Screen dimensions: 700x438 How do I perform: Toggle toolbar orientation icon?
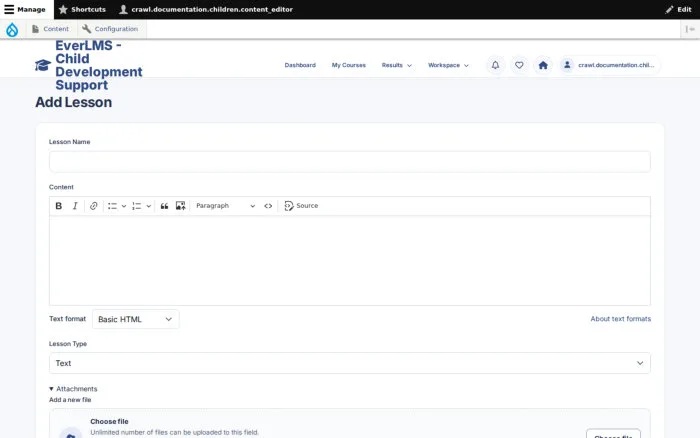[x=690, y=29]
